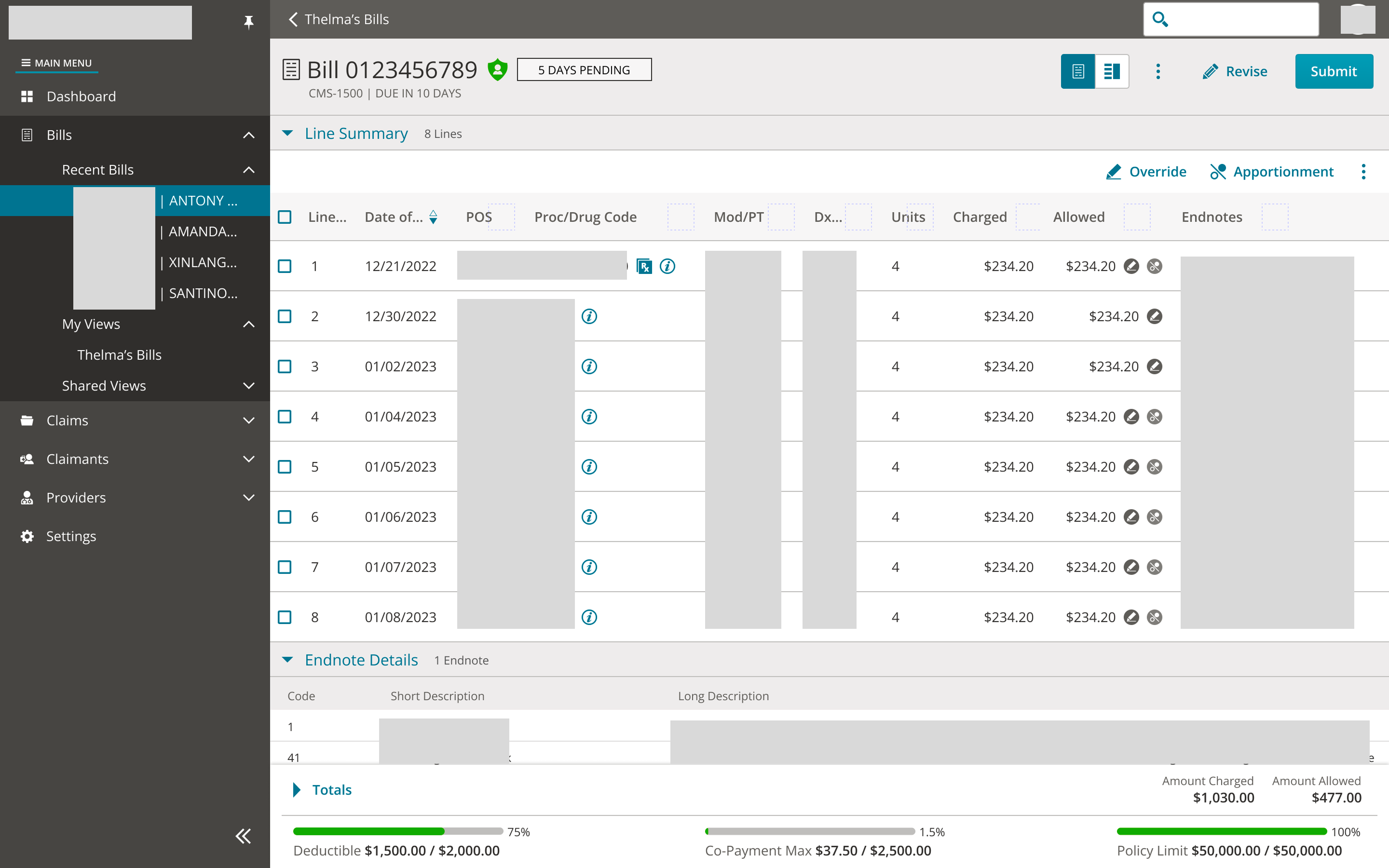Collapse the Line Summary section
This screenshot has width=1389, height=868.
click(287, 133)
